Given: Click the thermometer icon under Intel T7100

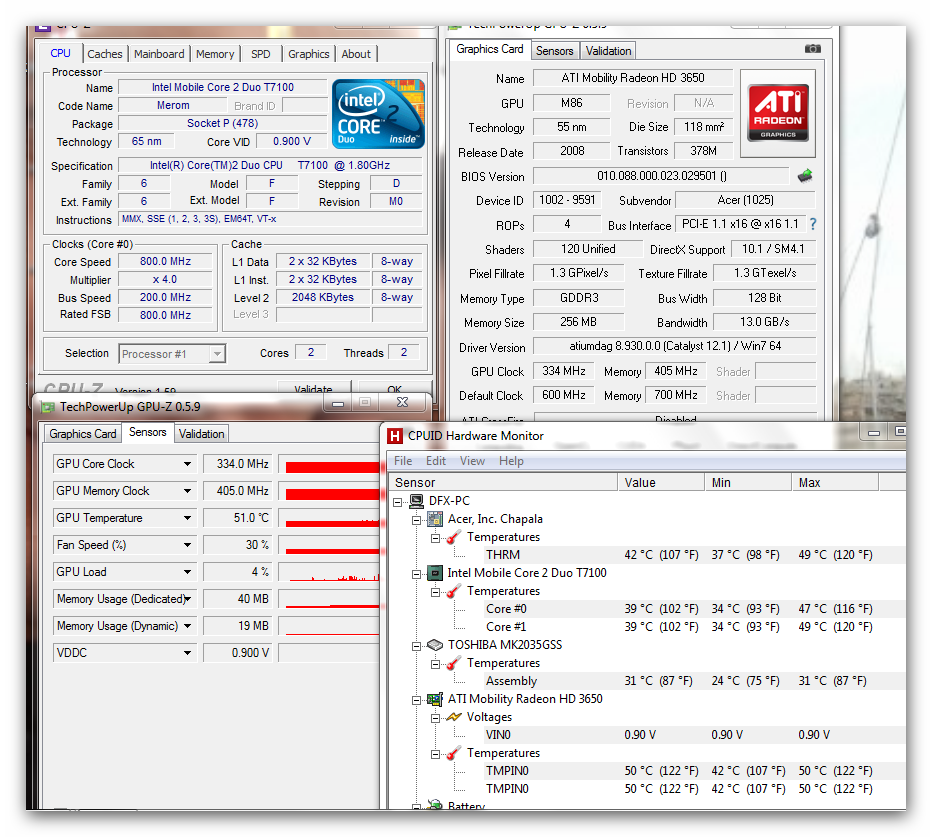Looking at the screenshot, I should point(454,591).
